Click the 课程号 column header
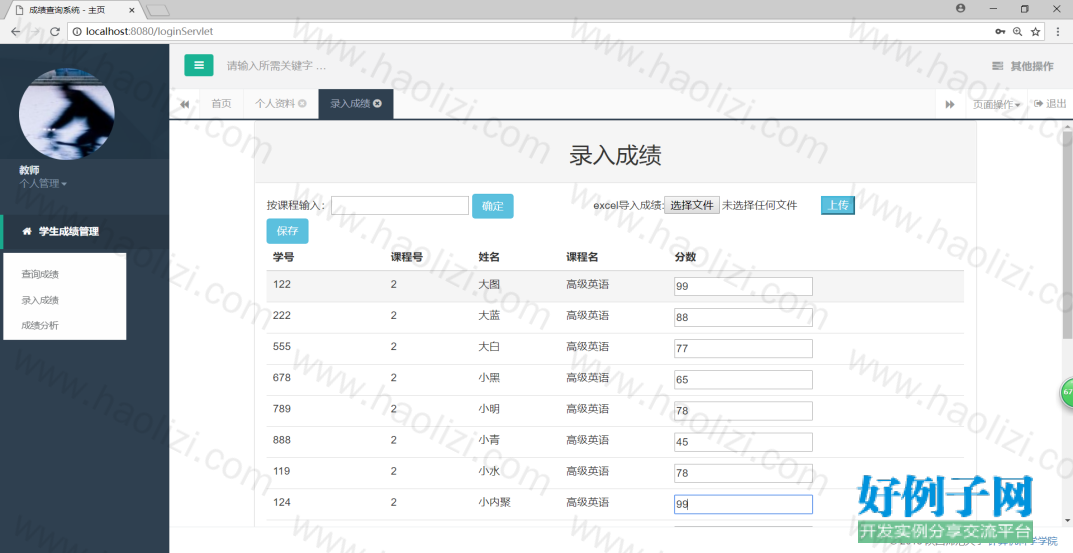 click(406, 257)
